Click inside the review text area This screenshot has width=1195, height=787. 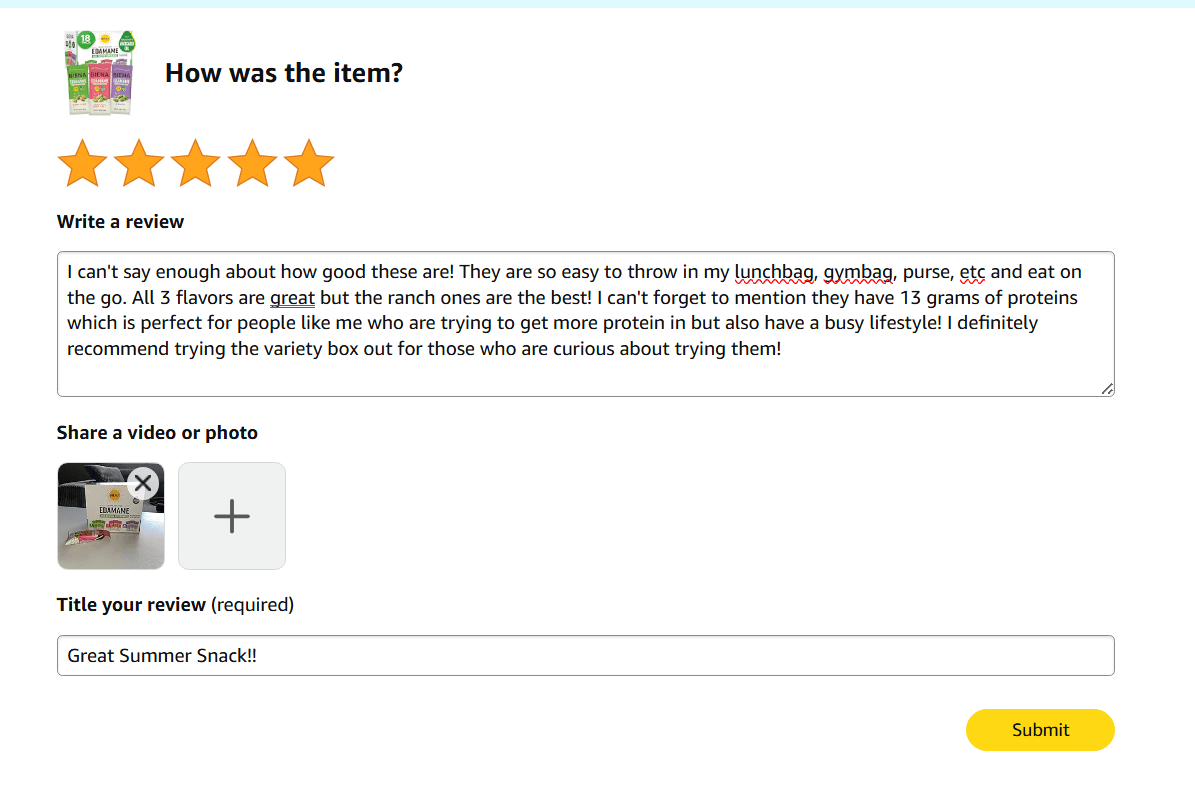585,373
